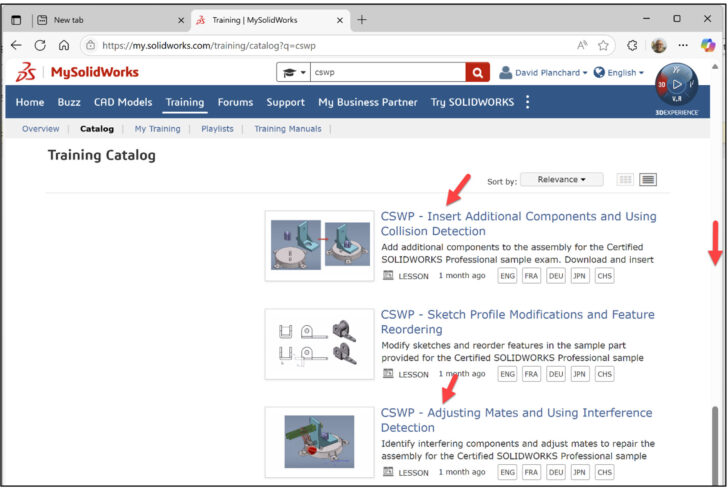Switch to grid view layout icon
Viewport: 728px width, 489px height.
pyautogui.click(x=625, y=179)
